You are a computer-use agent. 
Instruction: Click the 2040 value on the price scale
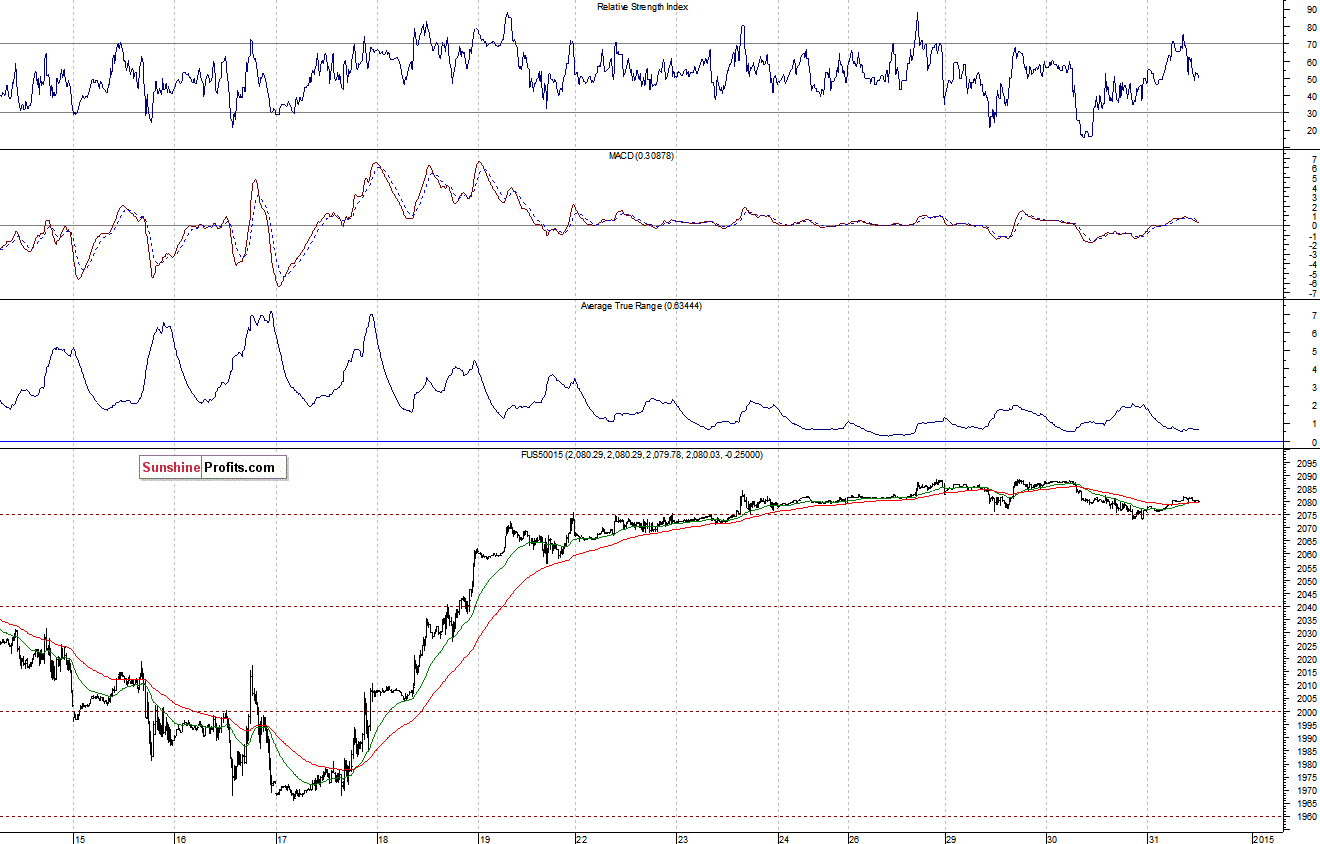point(1305,607)
